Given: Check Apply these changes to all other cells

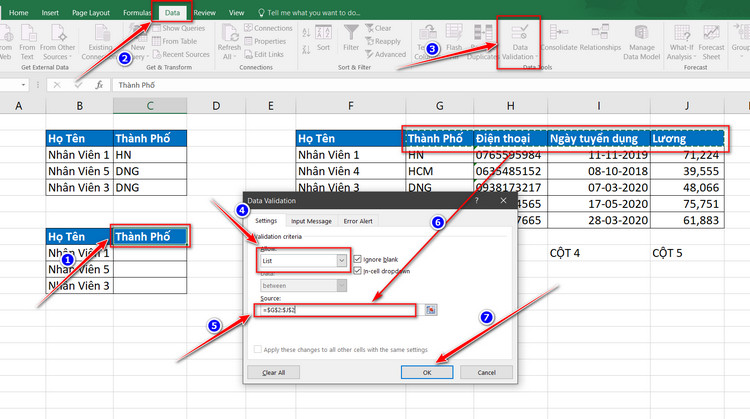Looking at the screenshot, I should pyautogui.click(x=258, y=349).
